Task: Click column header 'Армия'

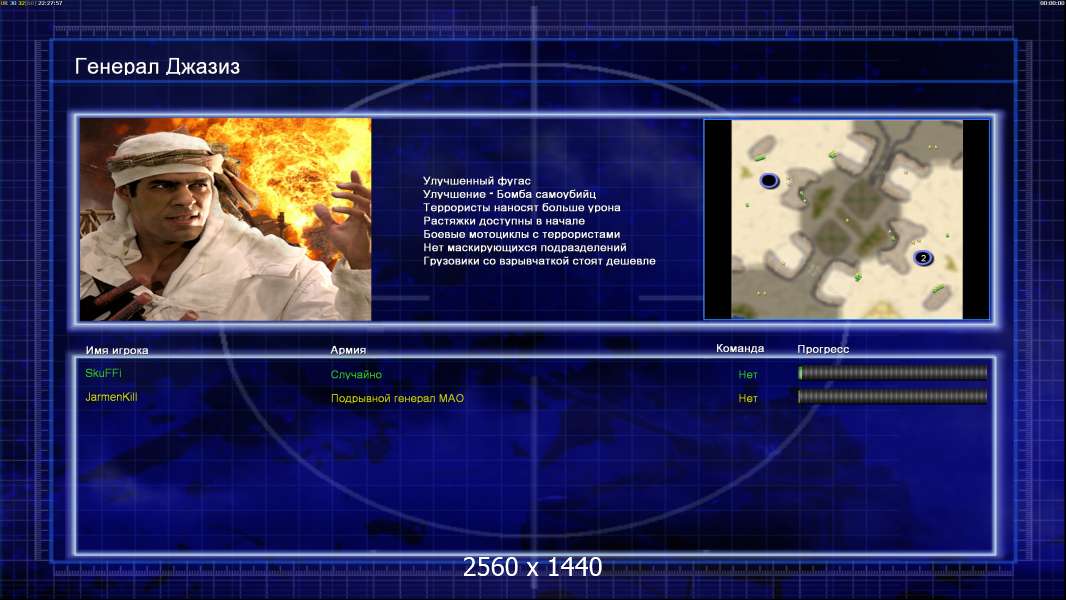Action: [348, 350]
